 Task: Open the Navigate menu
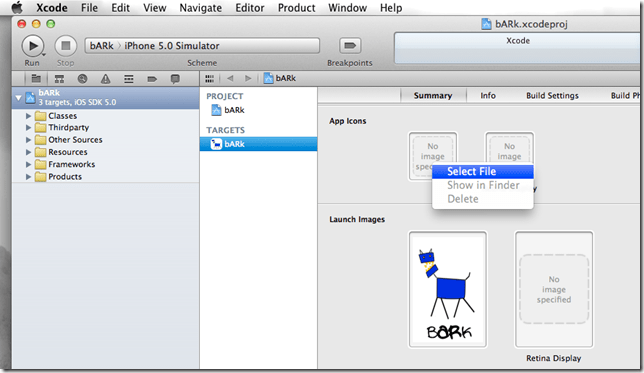(x=200, y=7)
